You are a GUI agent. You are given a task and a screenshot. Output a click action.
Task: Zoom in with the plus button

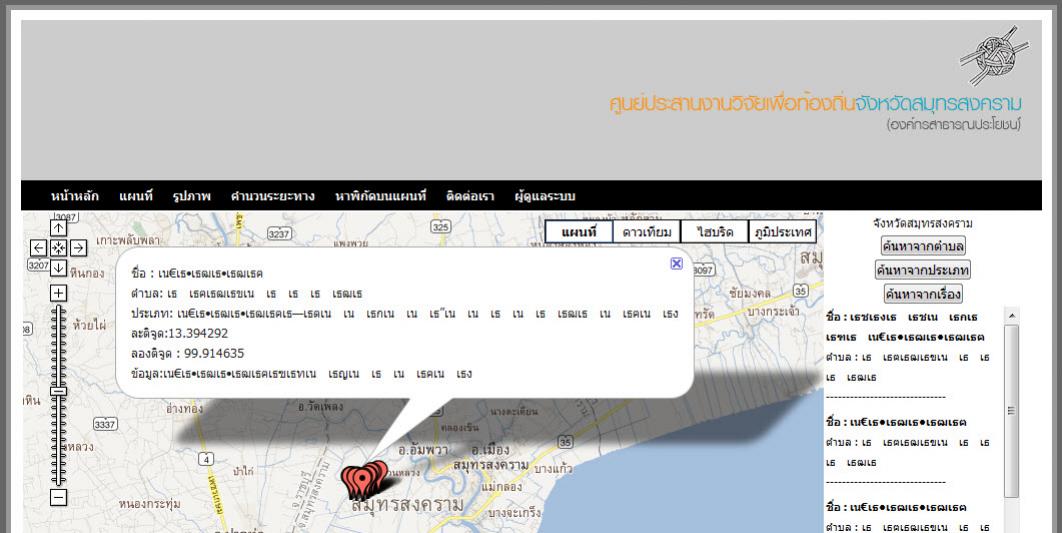click(58, 293)
